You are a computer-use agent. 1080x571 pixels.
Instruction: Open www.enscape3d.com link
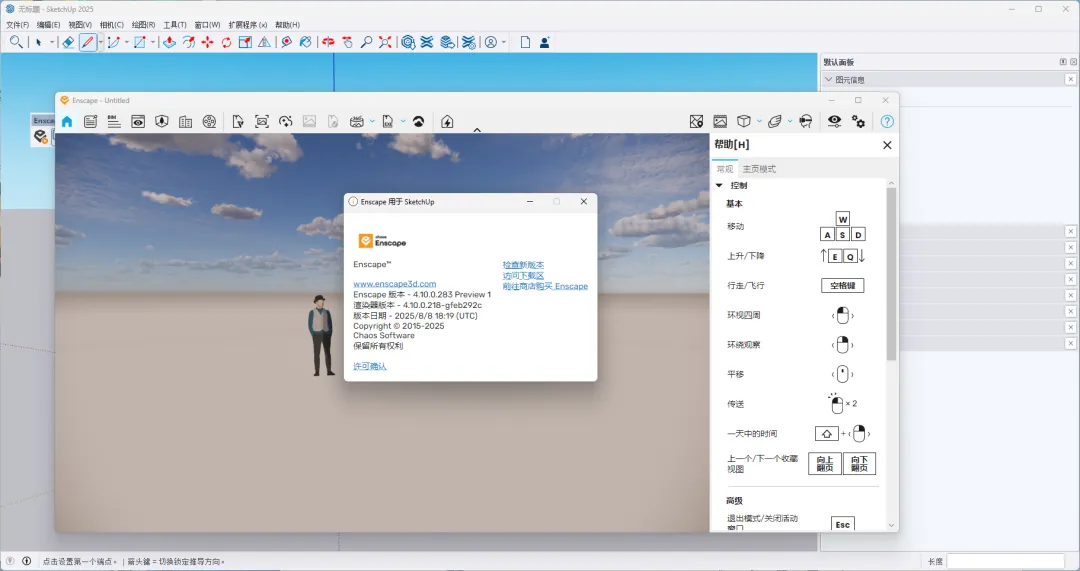click(x=395, y=284)
